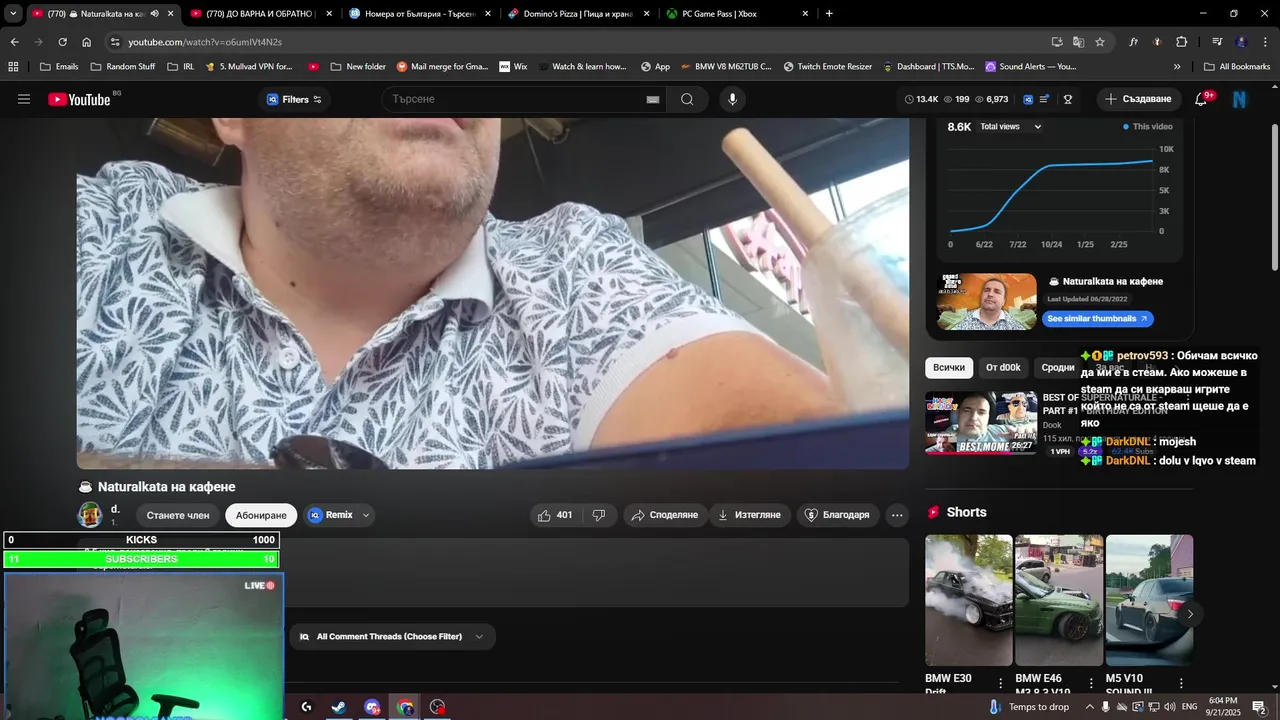
Task: Open the YouTube account avatar menu
Action: click(x=1240, y=99)
